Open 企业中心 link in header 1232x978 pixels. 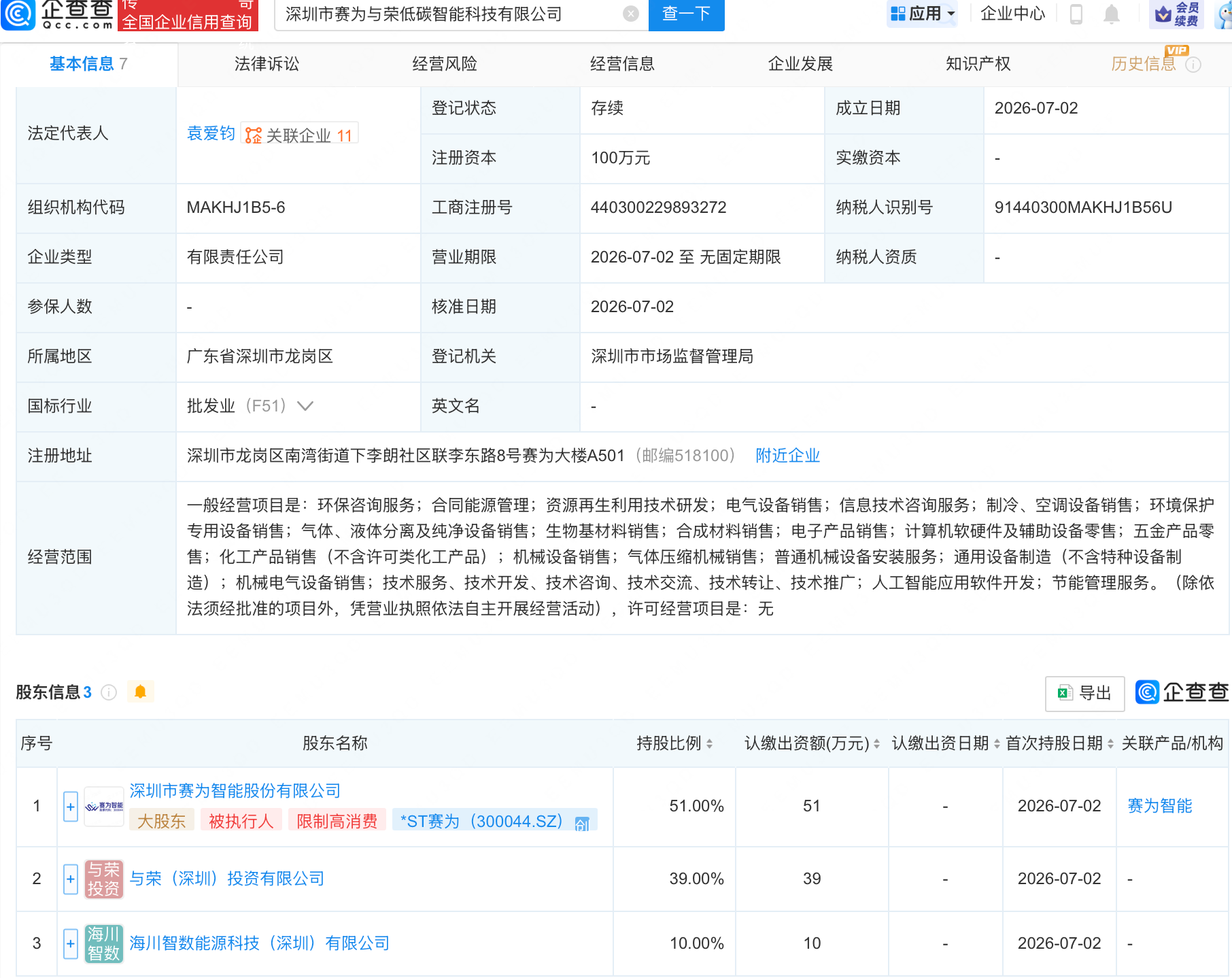(x=1012, y=14)
